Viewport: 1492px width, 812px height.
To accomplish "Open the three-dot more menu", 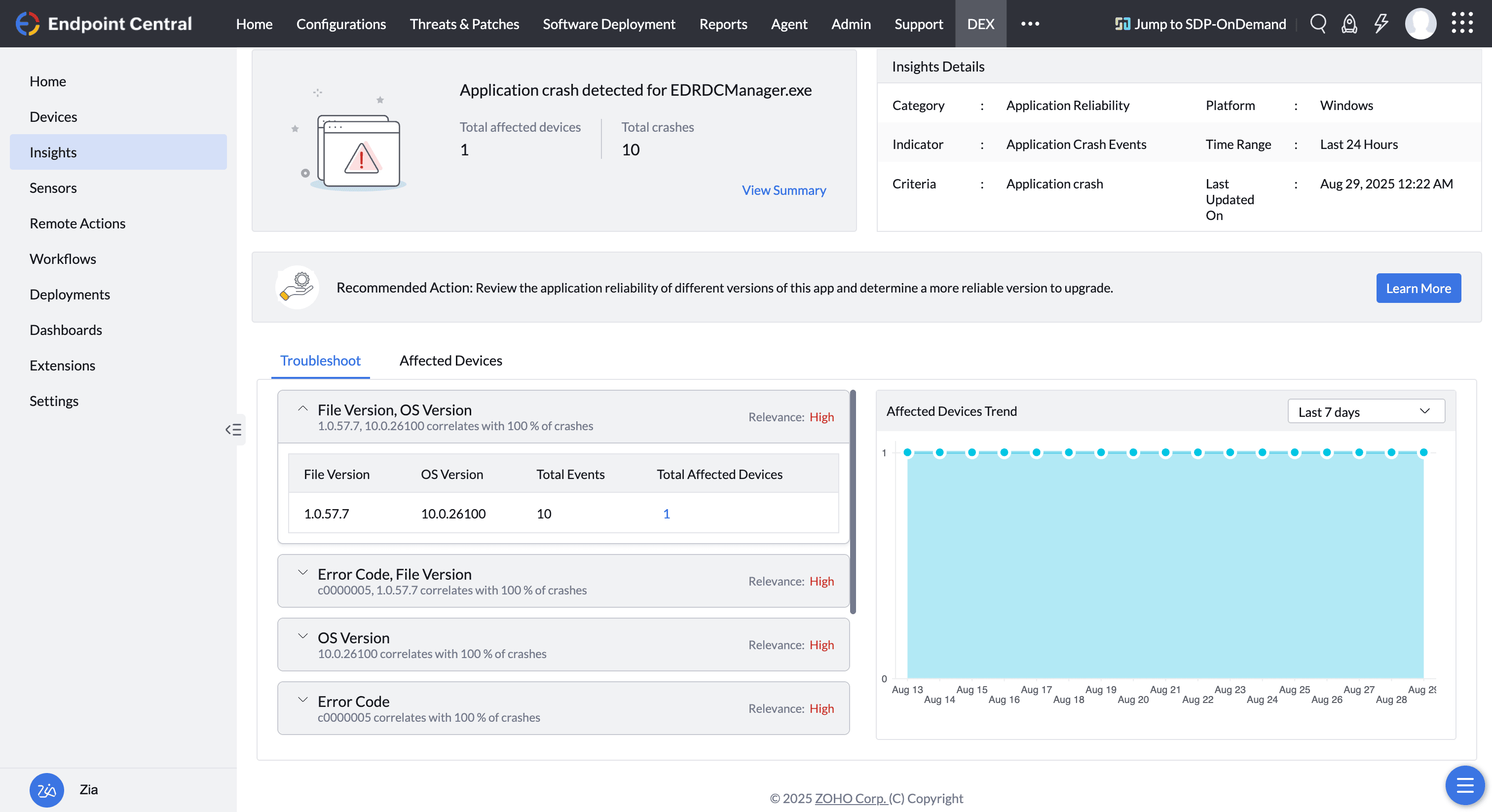I will 1030,24.
